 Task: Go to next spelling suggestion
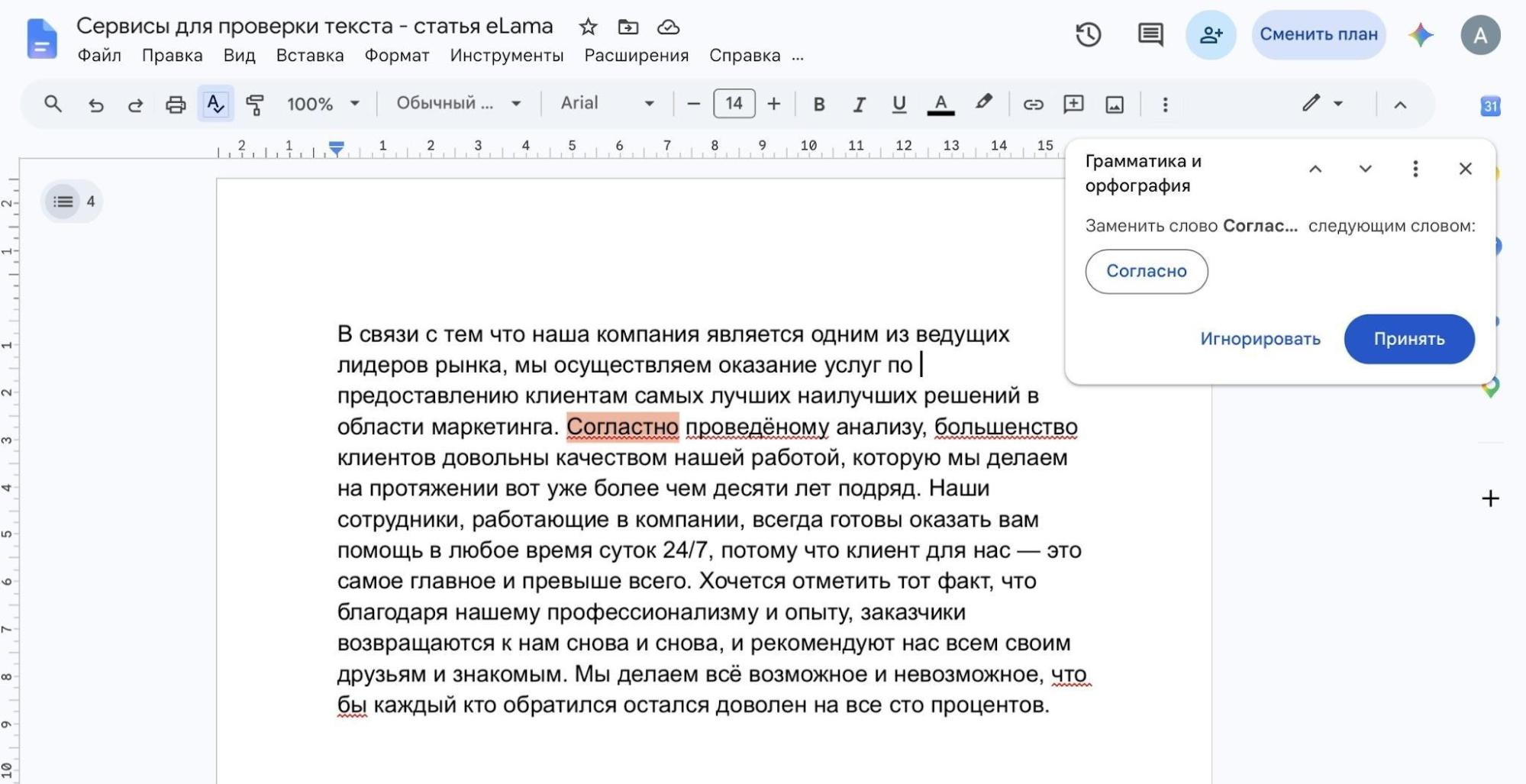pyautogui.click(x=1365, y=169)
